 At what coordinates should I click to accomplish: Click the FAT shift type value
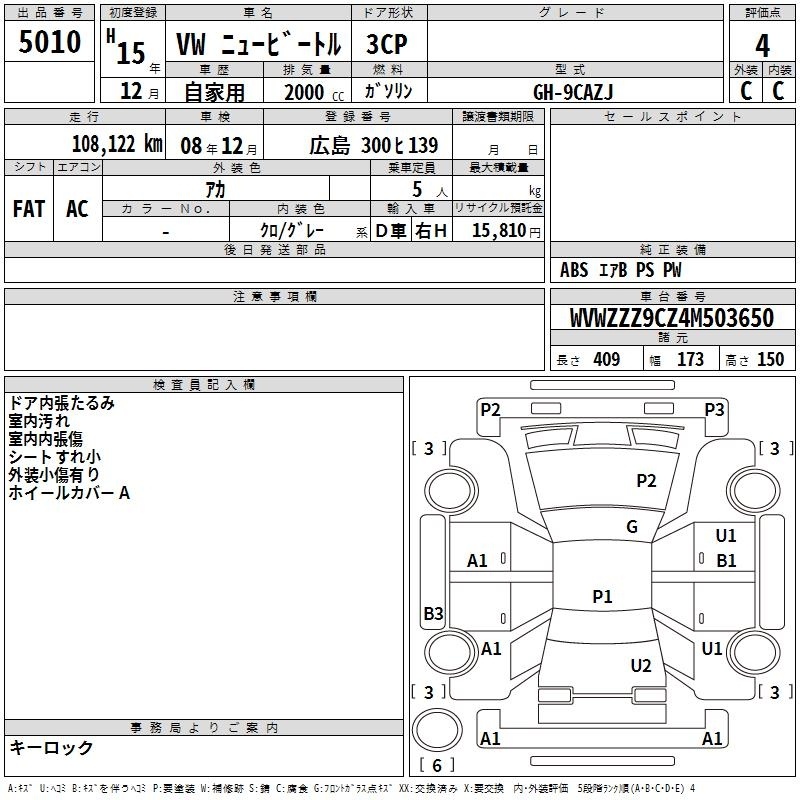(x=28, y=209)
